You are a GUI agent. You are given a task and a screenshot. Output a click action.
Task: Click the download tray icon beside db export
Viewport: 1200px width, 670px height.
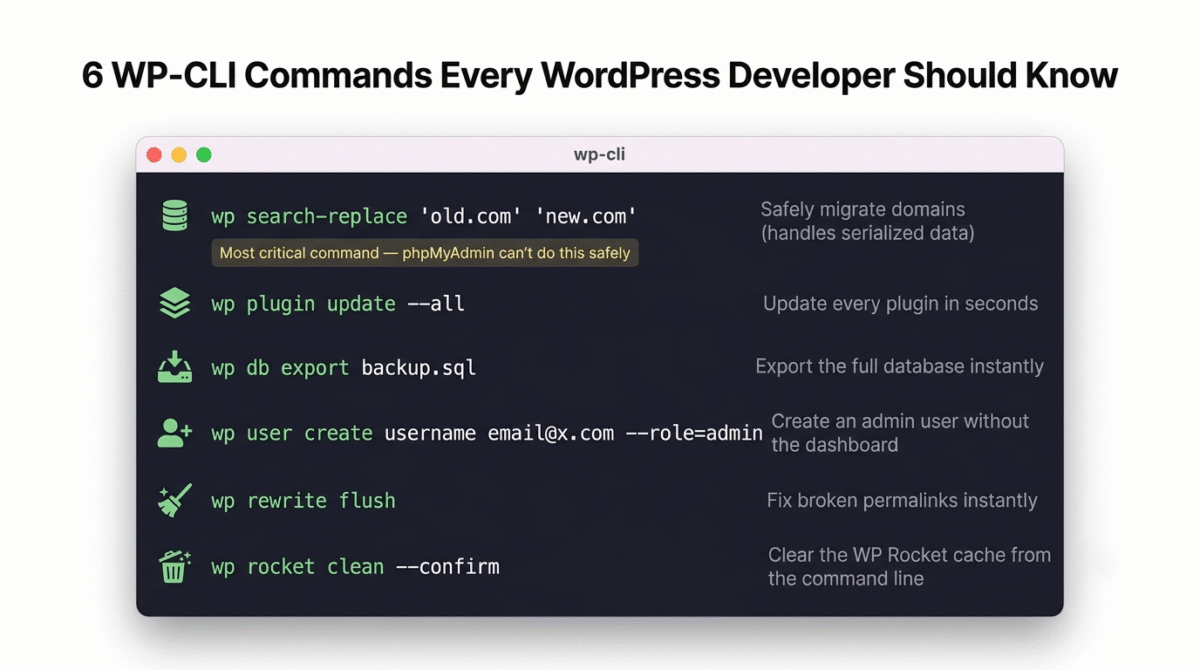pyautogui.click(x=175, y=367)
